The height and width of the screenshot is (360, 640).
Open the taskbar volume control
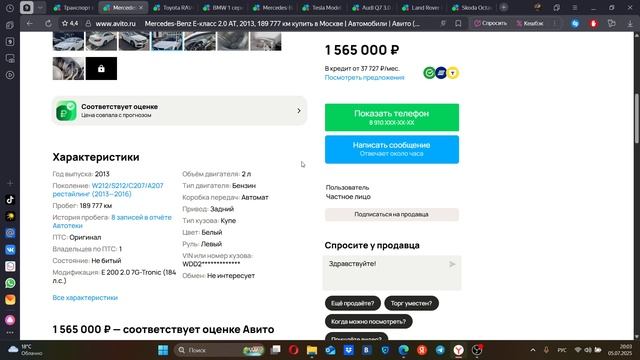[x=588, y=350]
